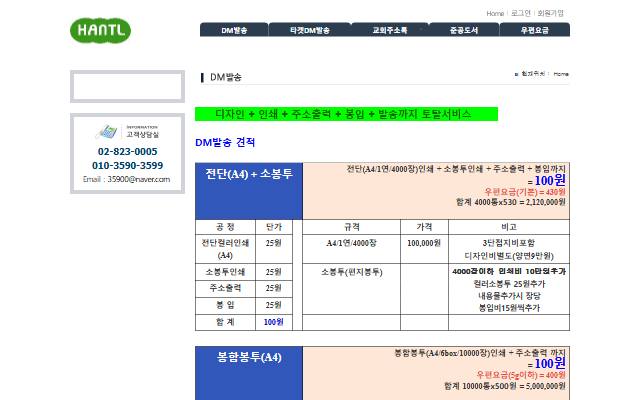The image size is (640, 400).
Task: Click phone number 010-3590-3599
Action: click(127, 165)
